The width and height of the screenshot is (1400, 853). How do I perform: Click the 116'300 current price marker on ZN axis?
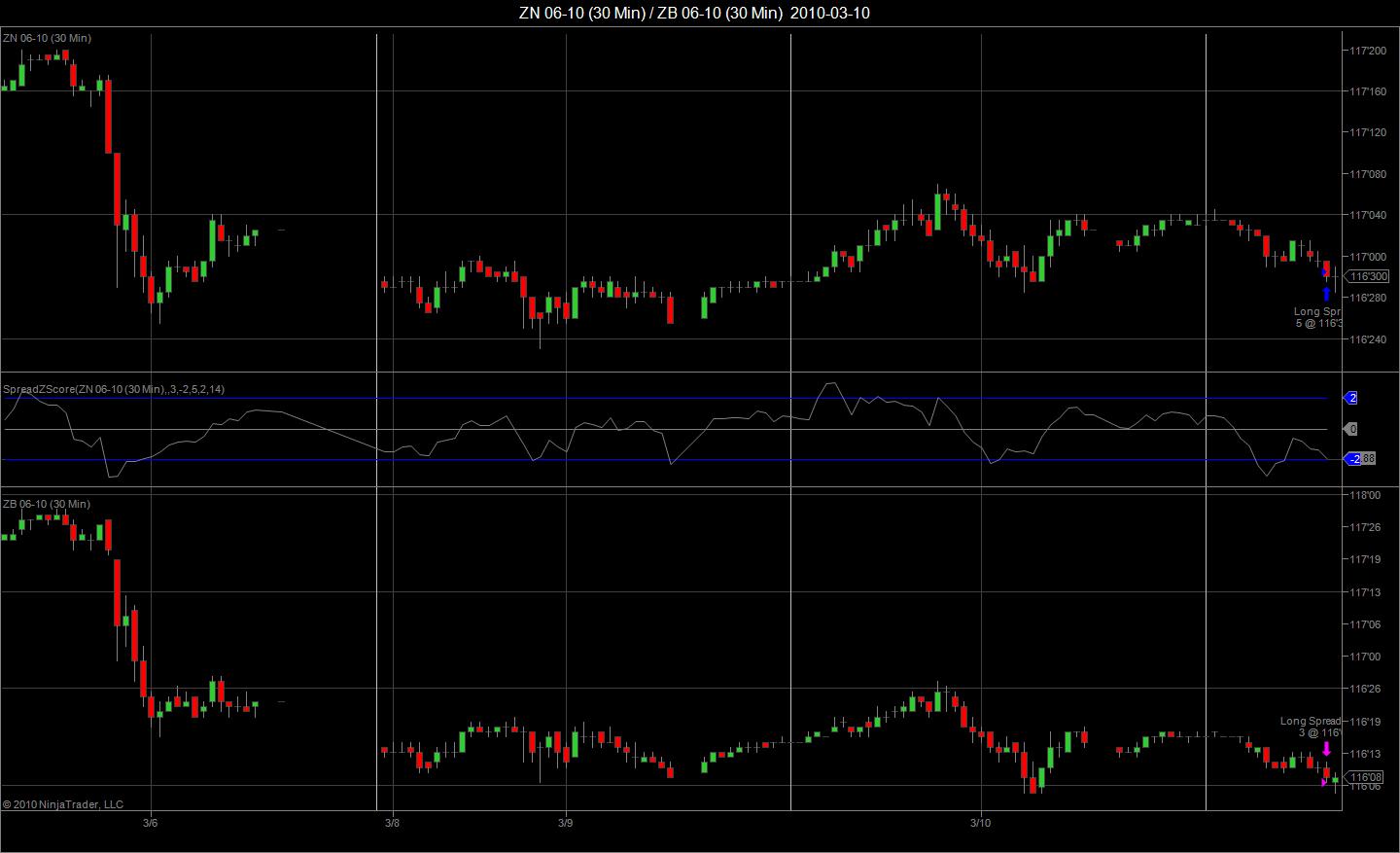click(x=1367, y=277)
